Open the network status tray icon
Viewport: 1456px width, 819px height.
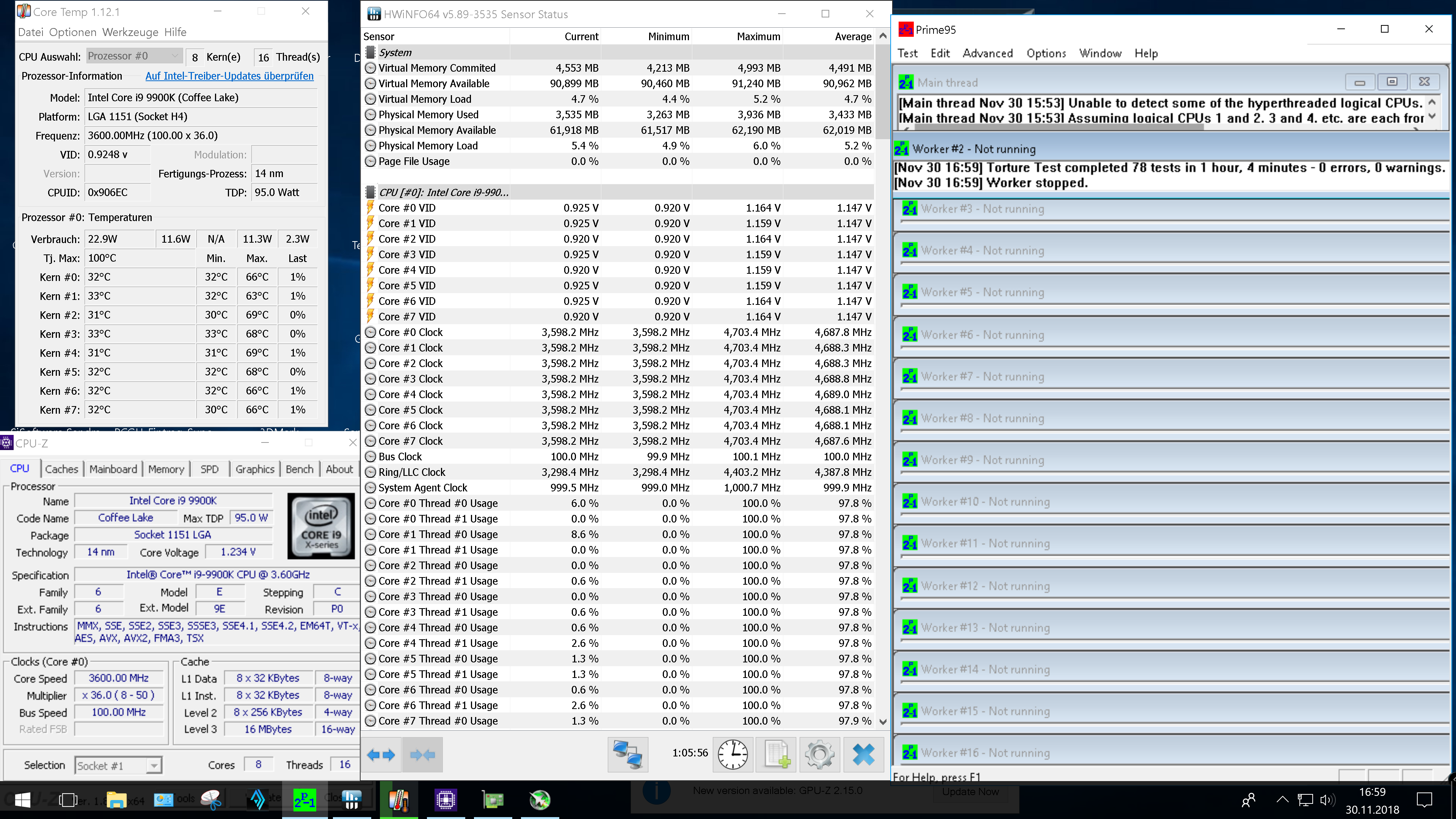(1305, 800)
